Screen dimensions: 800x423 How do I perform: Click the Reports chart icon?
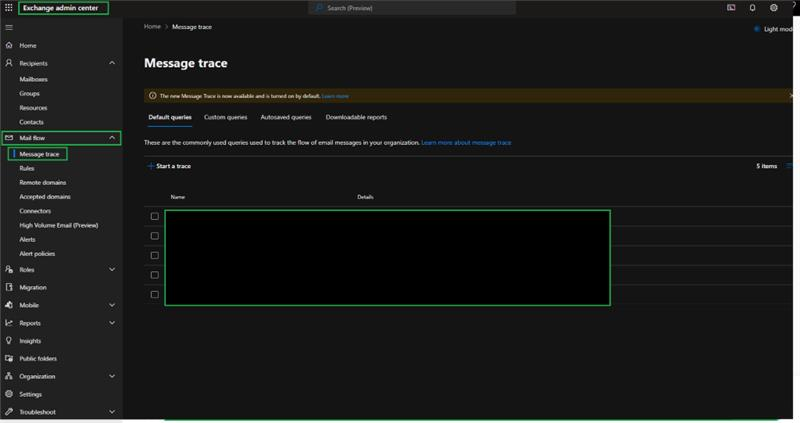click(9, 323)
